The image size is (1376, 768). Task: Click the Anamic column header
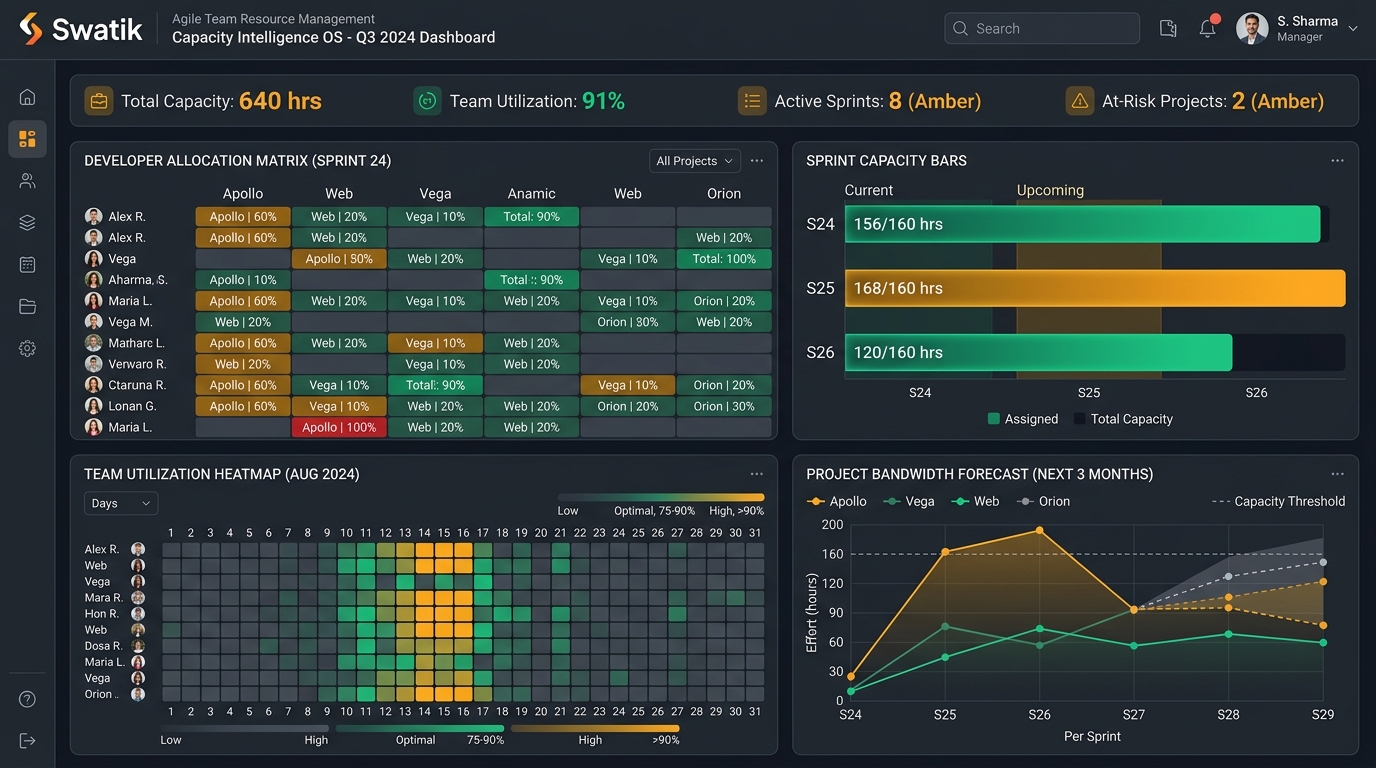pyautogui.click(x=531, y=194)
